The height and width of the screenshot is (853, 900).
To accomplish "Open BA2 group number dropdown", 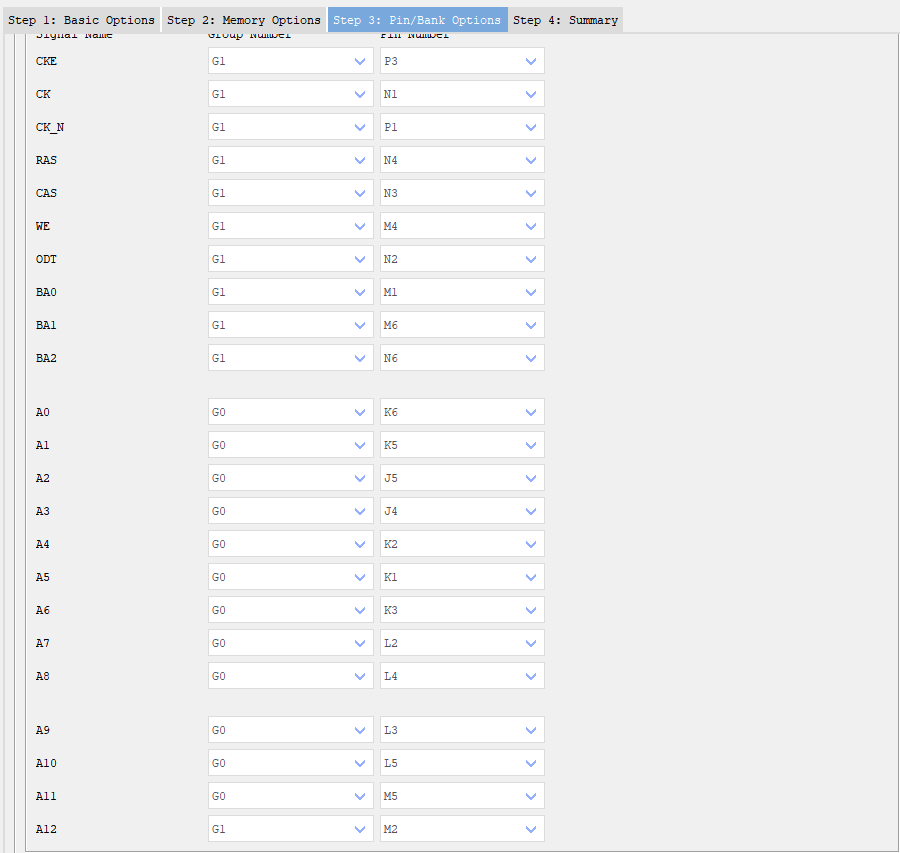I will (x=290, y=358).
